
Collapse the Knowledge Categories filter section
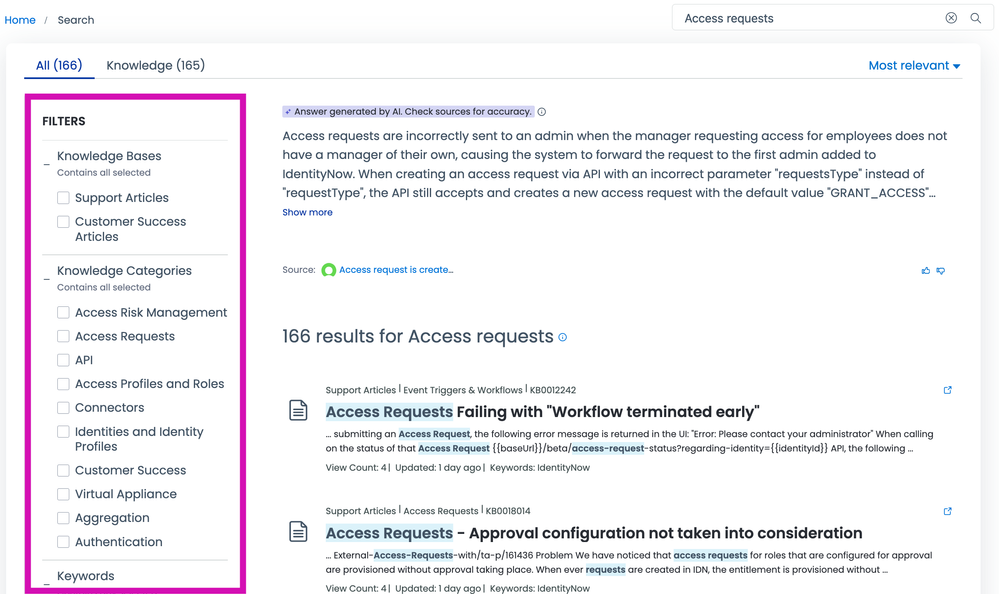click(x=47, y=279)
